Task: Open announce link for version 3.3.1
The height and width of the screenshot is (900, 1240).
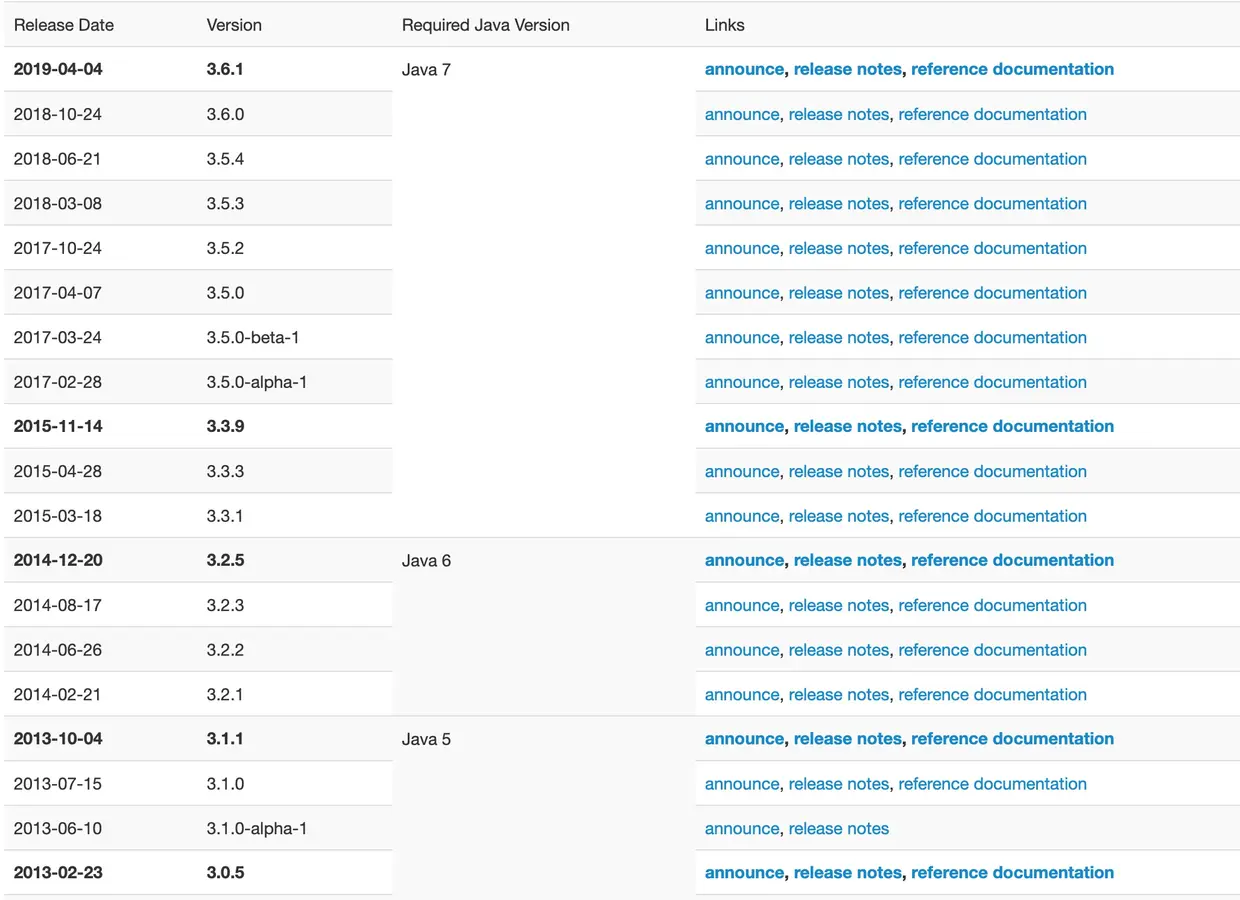Action: click(742, 516)
